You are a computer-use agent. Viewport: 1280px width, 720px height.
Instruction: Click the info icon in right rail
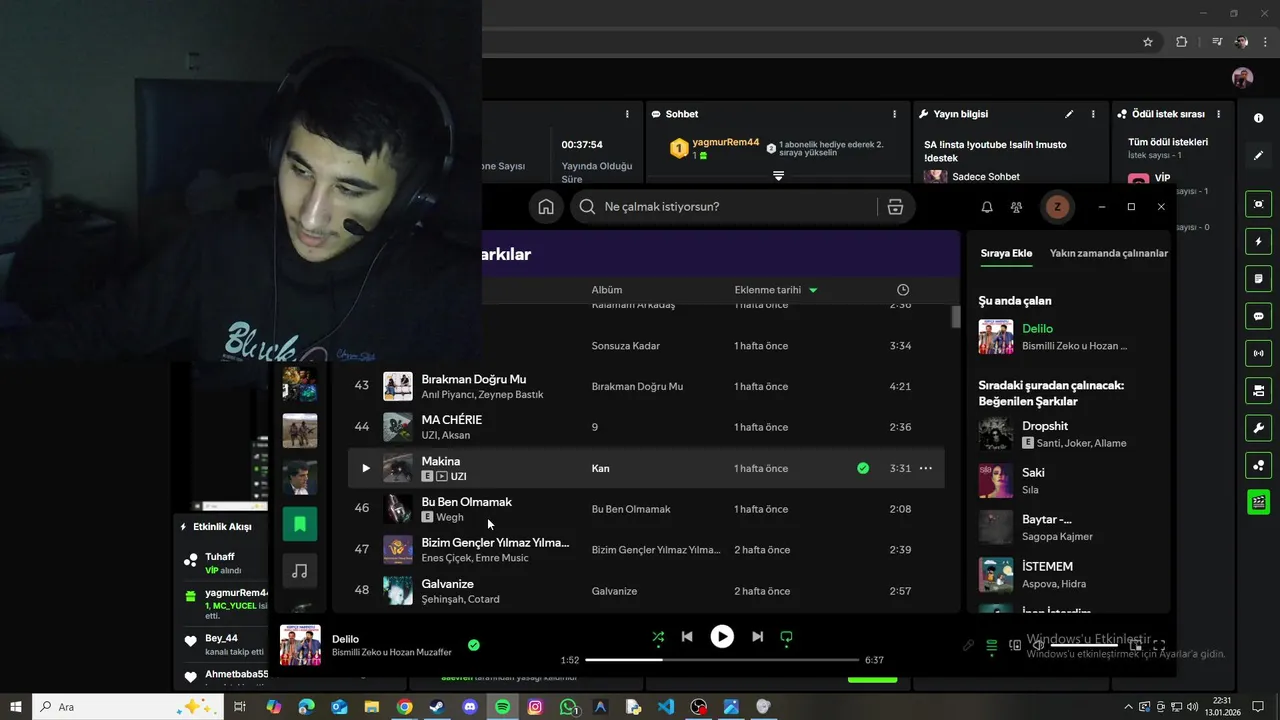pos(1258,118)
